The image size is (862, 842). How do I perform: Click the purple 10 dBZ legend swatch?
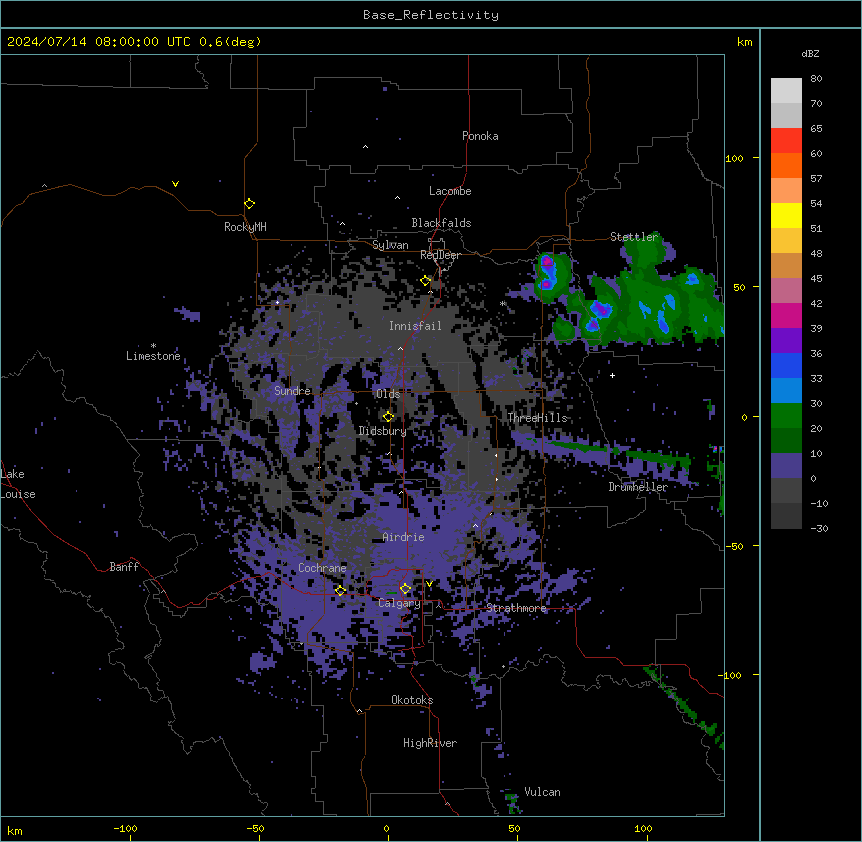pyautogui.click(x=786, y=466)
